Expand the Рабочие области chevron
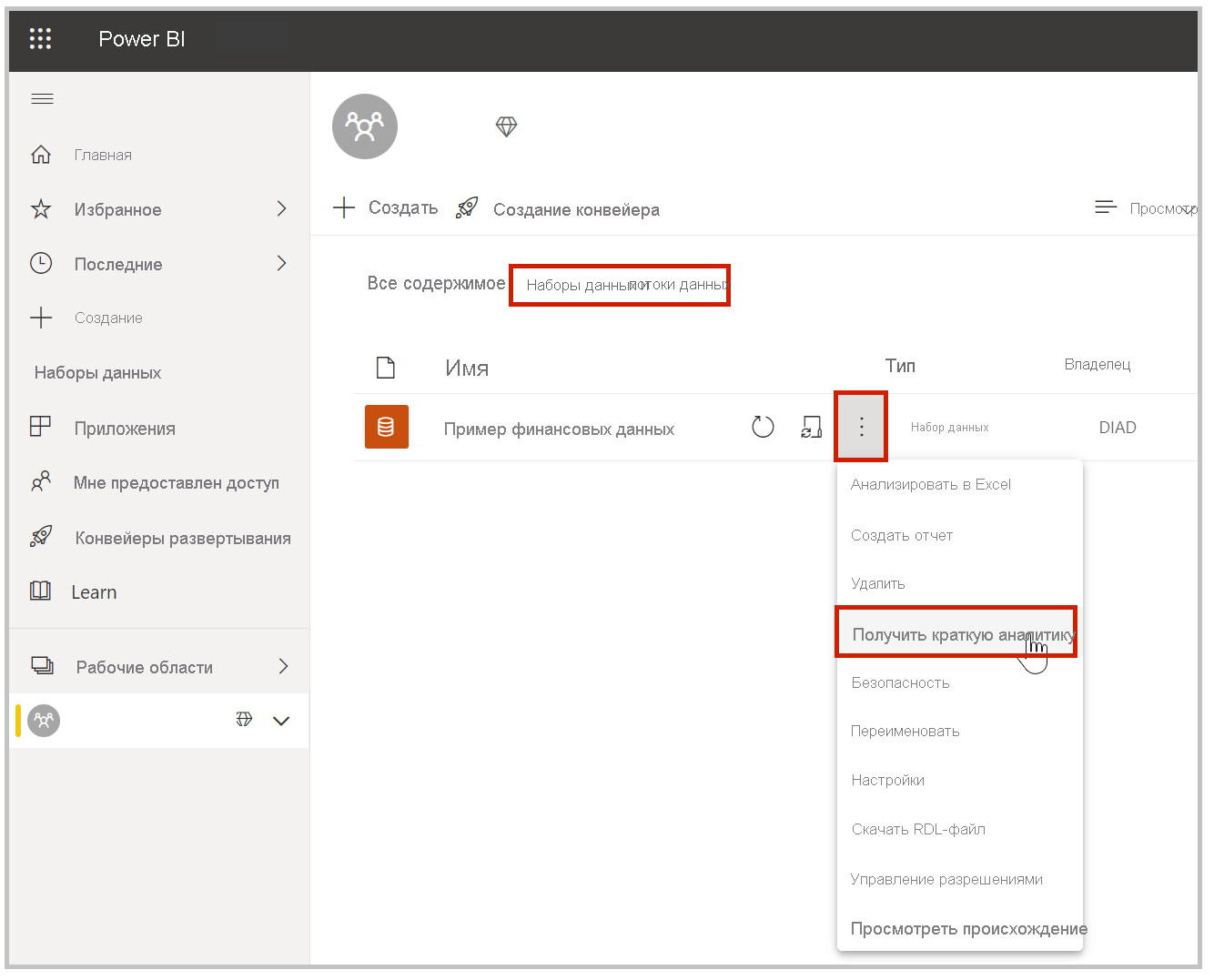 (x=283, y=666)
